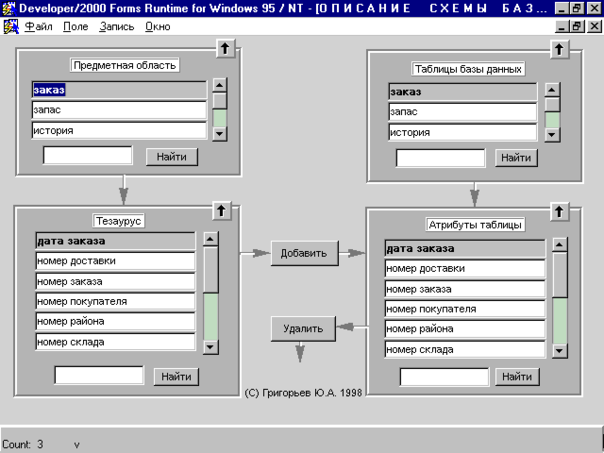The height and width of the screenshot is (453, 604).
Task: Click the up-arrow button on Тезаурус panel
Action: pyautogui.click(x=221, y=210)
